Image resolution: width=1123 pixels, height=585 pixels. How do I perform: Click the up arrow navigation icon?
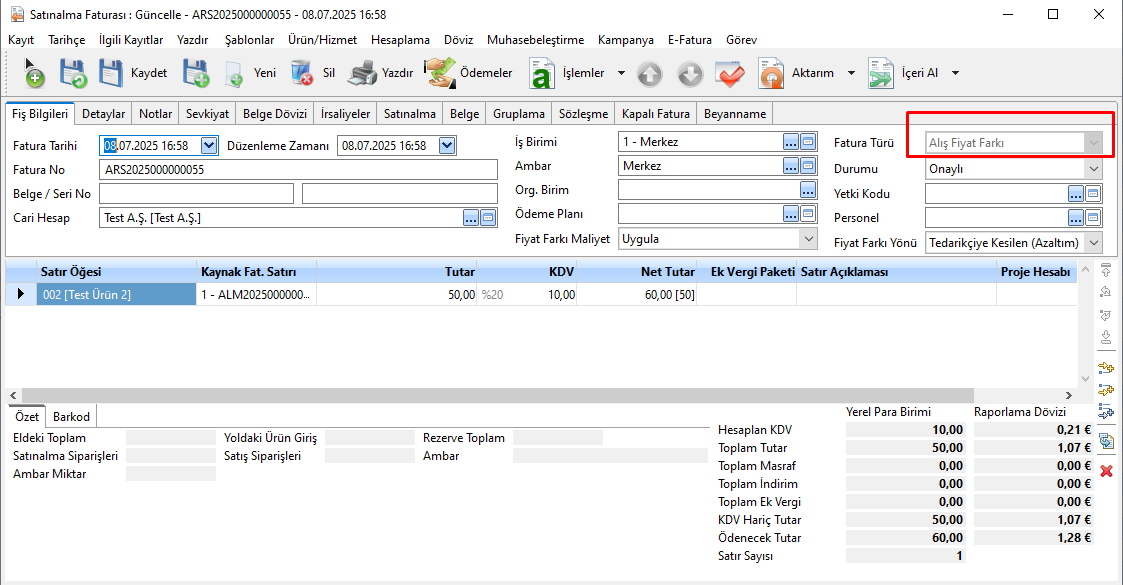[650, 74]
